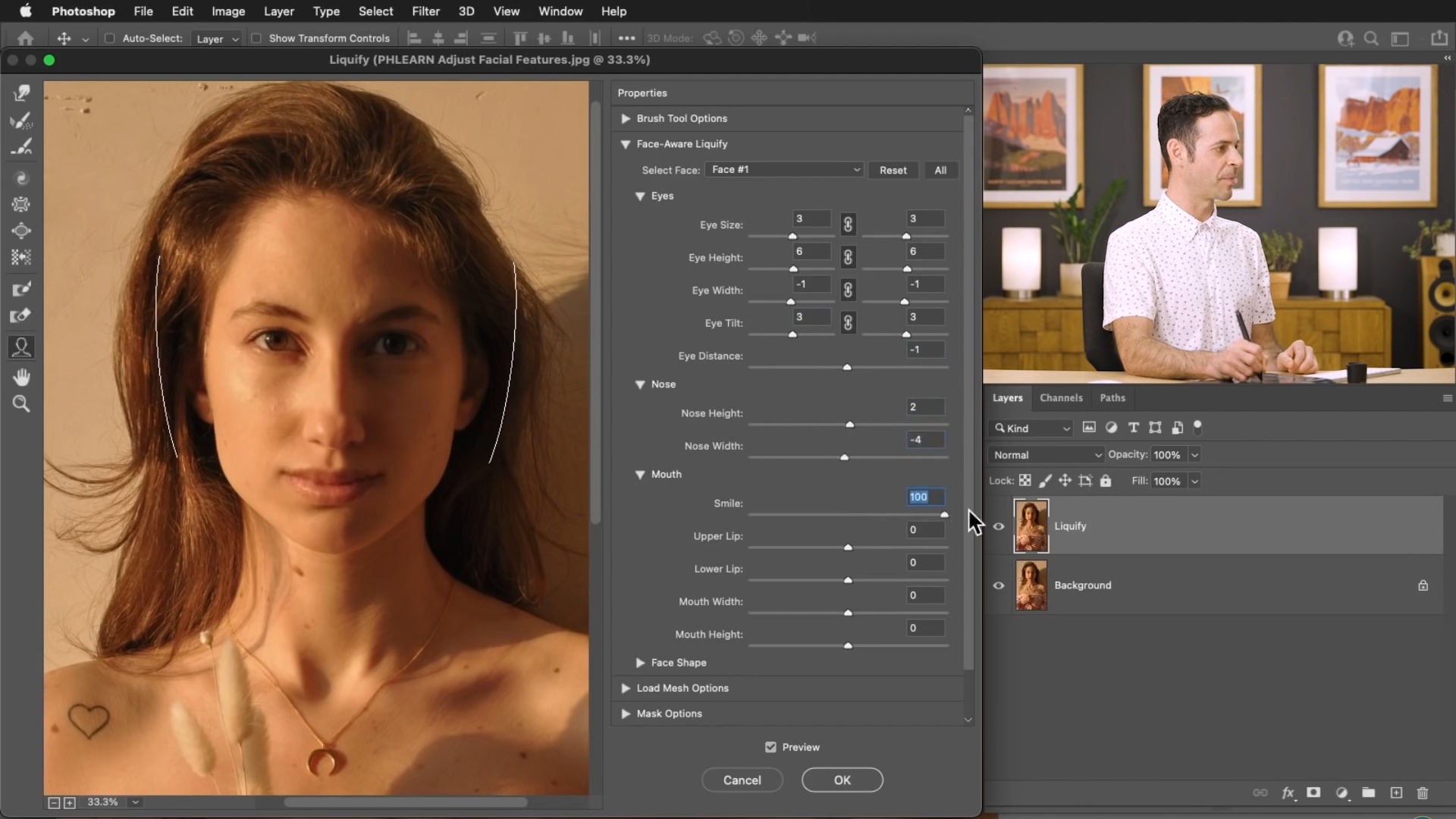Open the Filter menu
The width and height of the screenshot is (1456, 819).
425,11
